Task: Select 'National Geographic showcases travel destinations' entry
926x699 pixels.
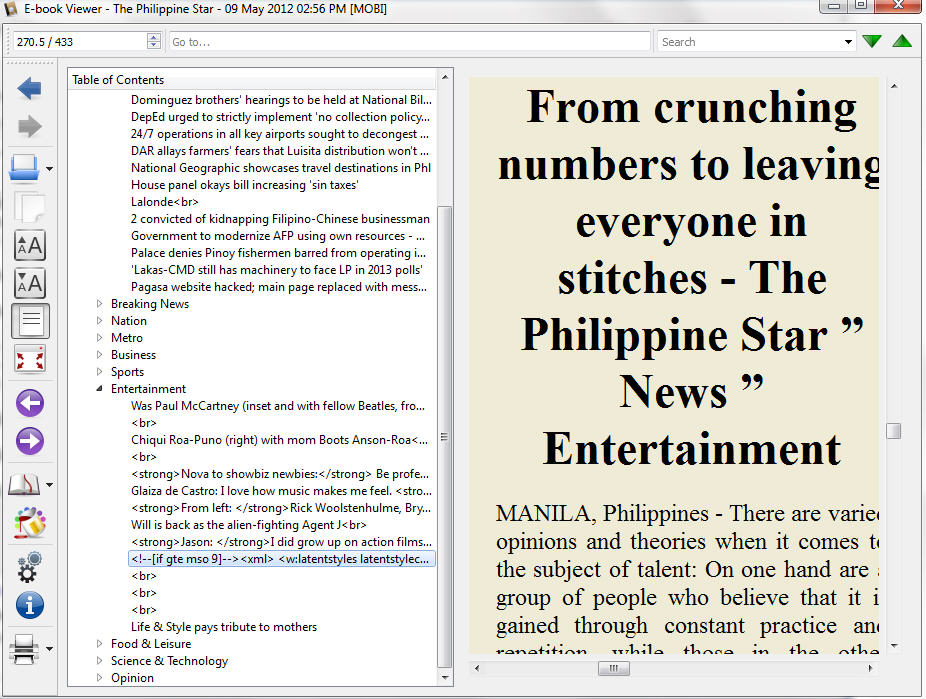Action: [x=281, y=168]
